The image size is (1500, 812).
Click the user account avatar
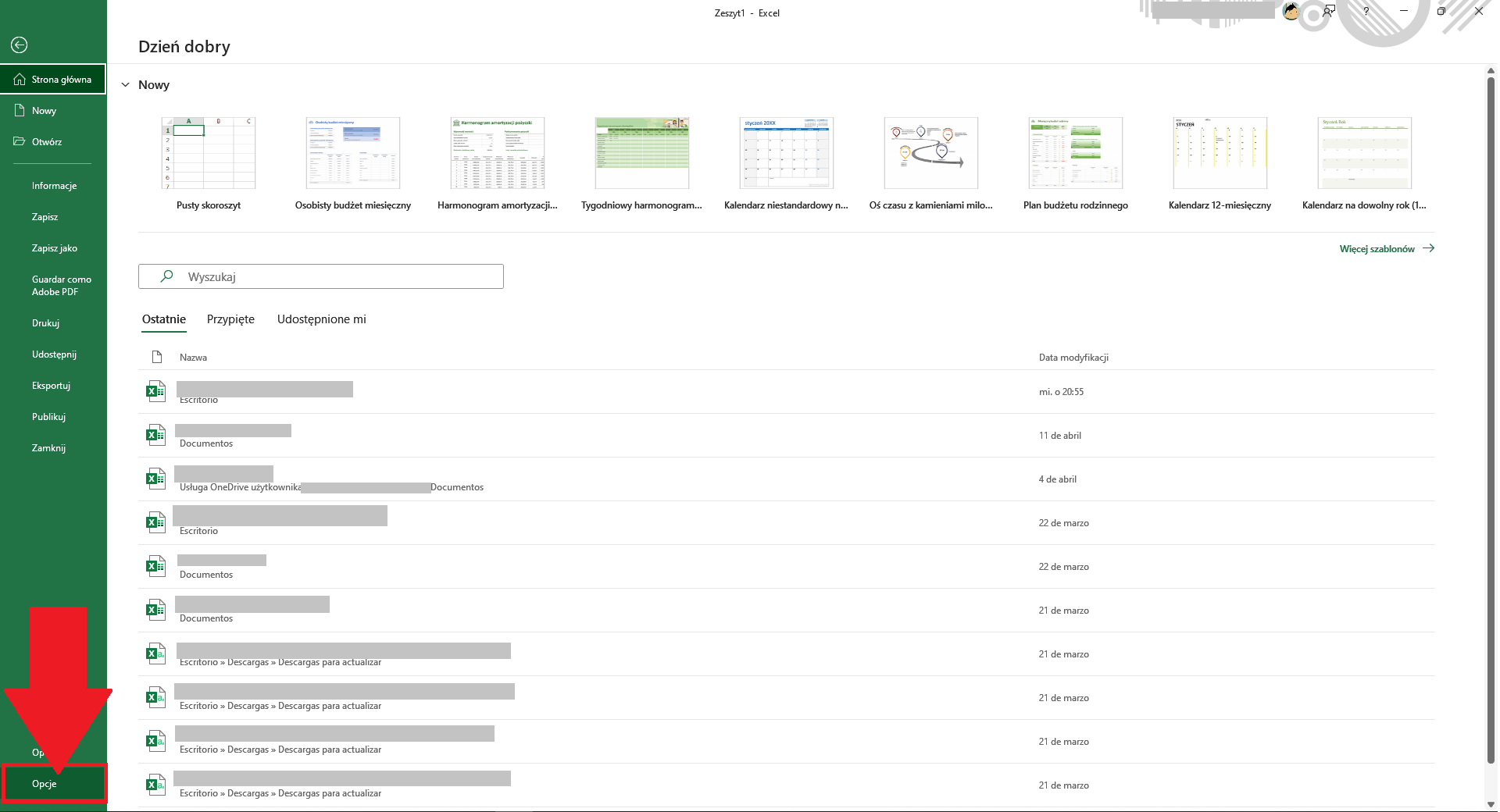pos(1291,11)
